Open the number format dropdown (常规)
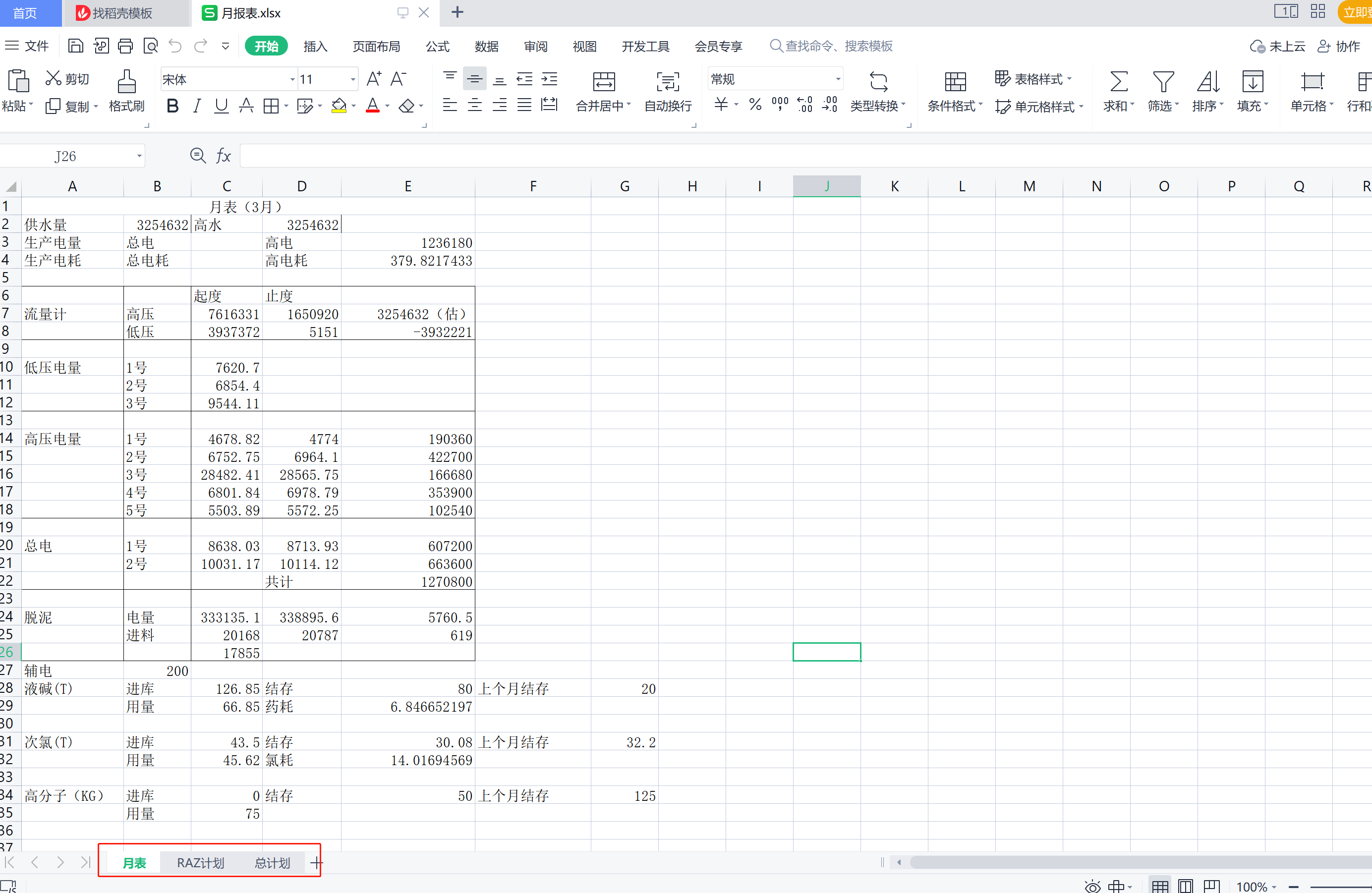The height and width of the screenshot is (893, 1372). tap(838, 79)
